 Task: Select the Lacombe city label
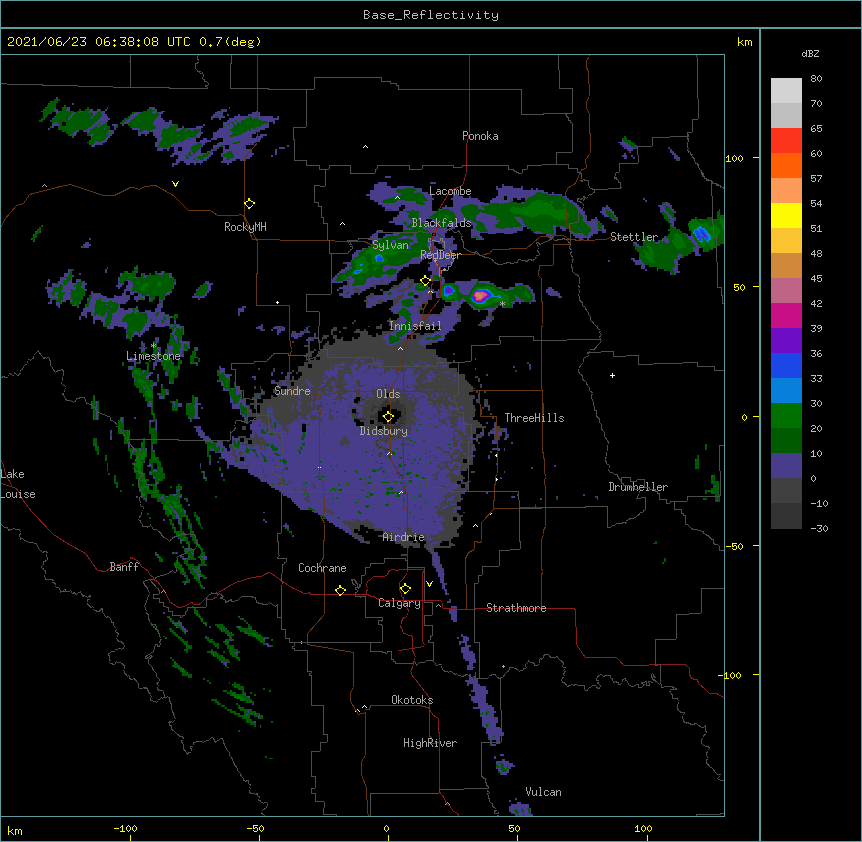pyautogui.click(x=450, y=191)
